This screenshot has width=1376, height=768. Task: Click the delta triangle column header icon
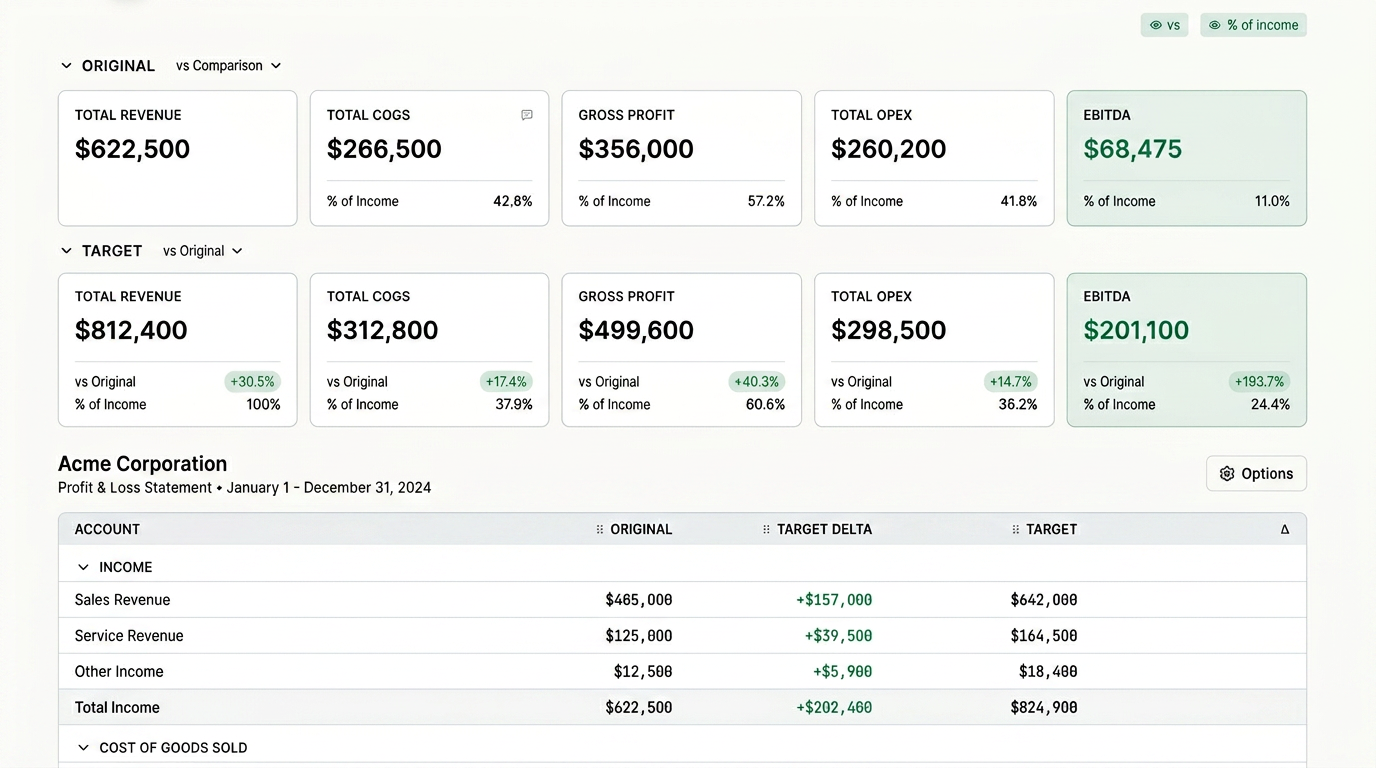(1285, 530)
